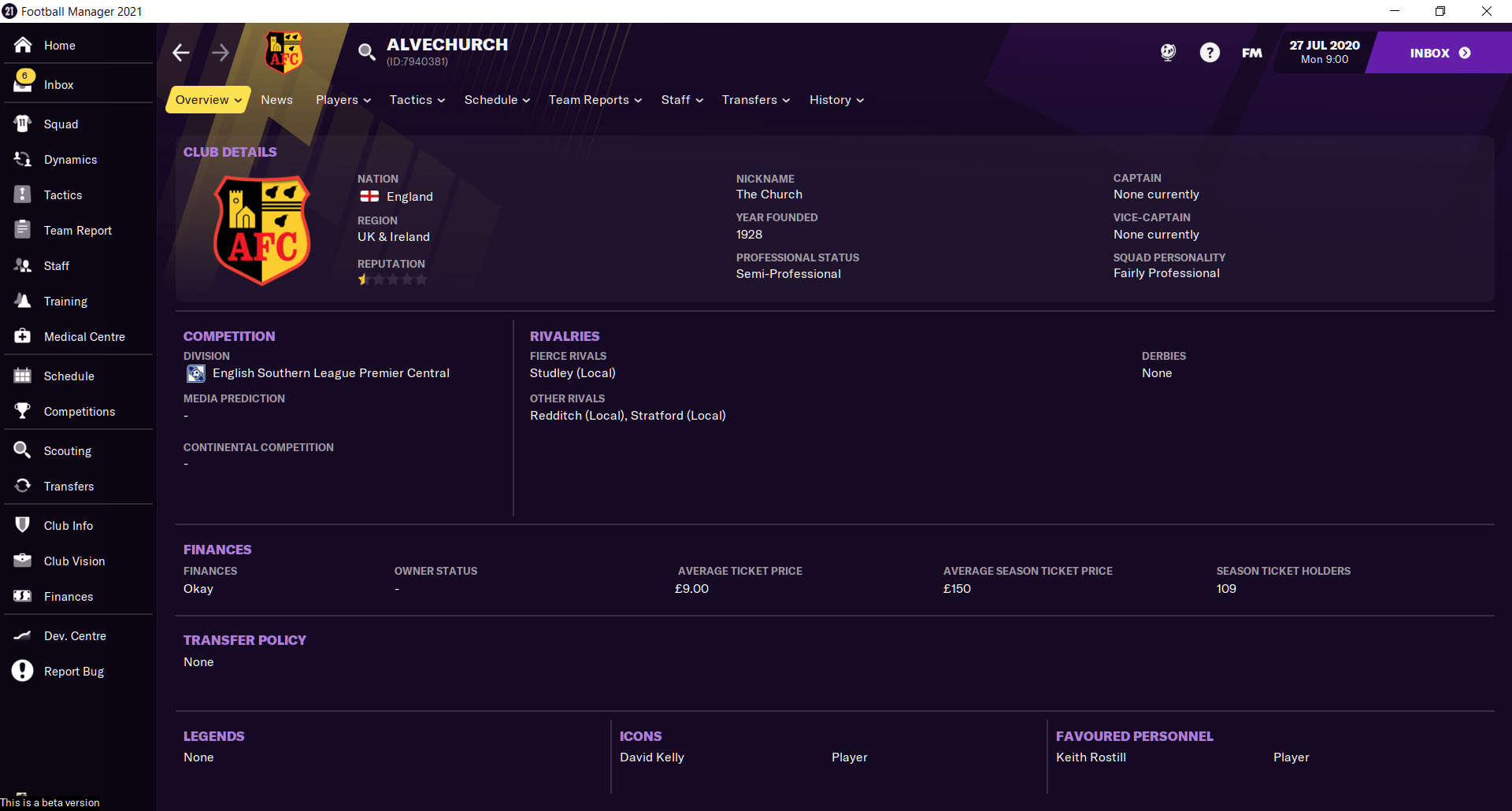Click the purple INBOX continue button
Screen dimensions: 1512x811
(1440, 53)
